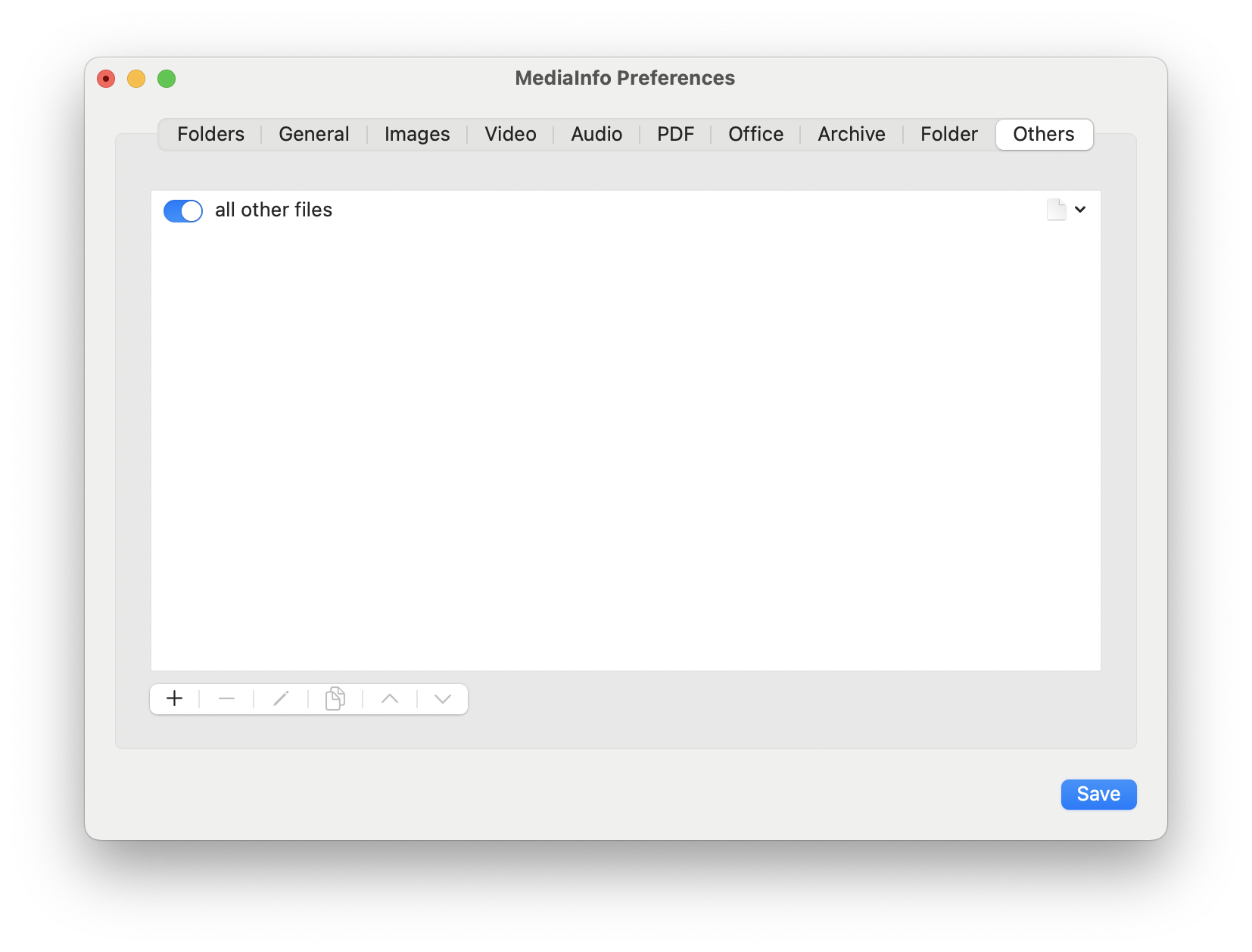Move the rule down with the down arrow
The height and width of the screenshot is (952, 1252).
tap(443, 698)
